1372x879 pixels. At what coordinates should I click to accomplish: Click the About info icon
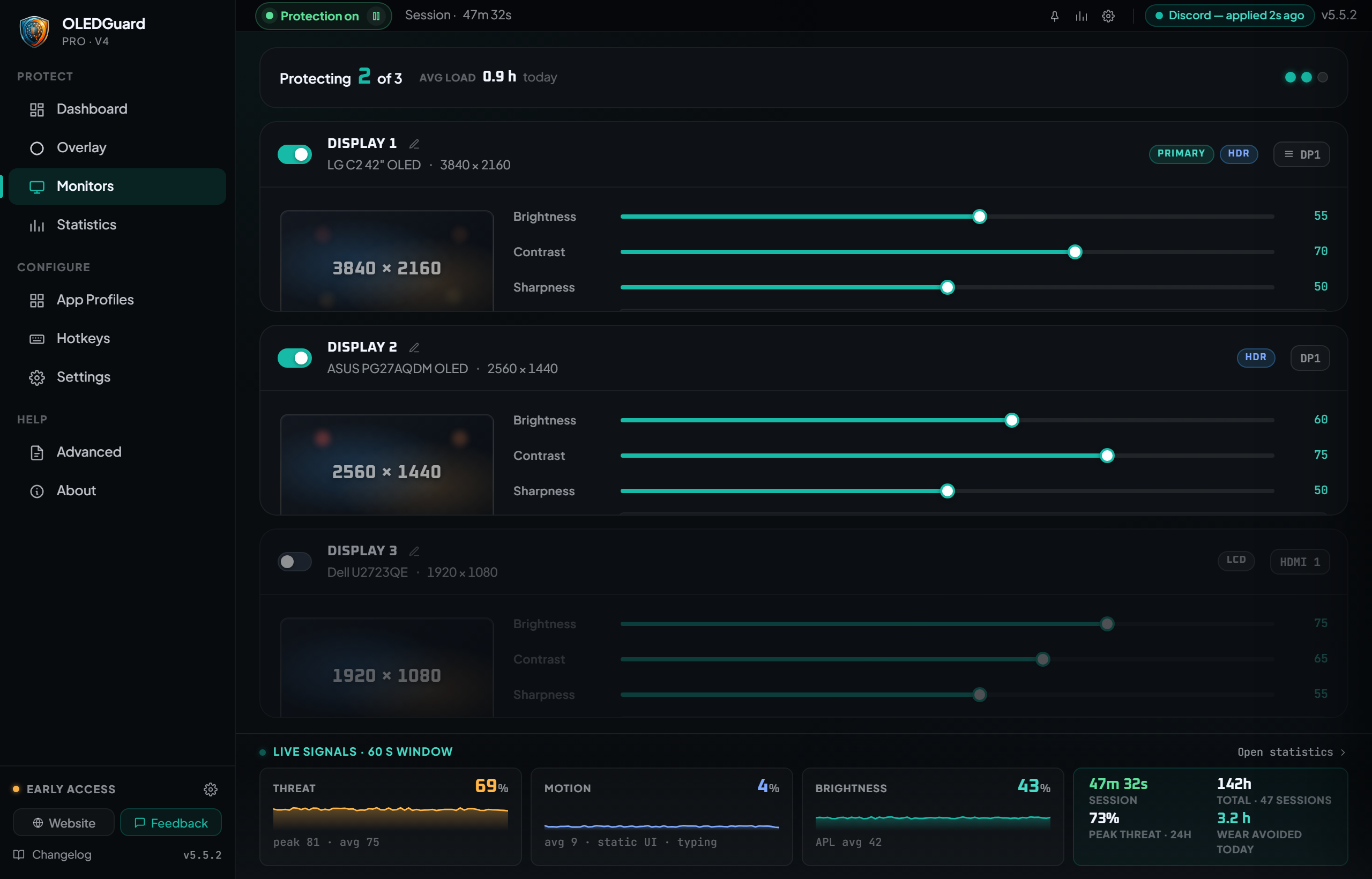click(37, 491)
